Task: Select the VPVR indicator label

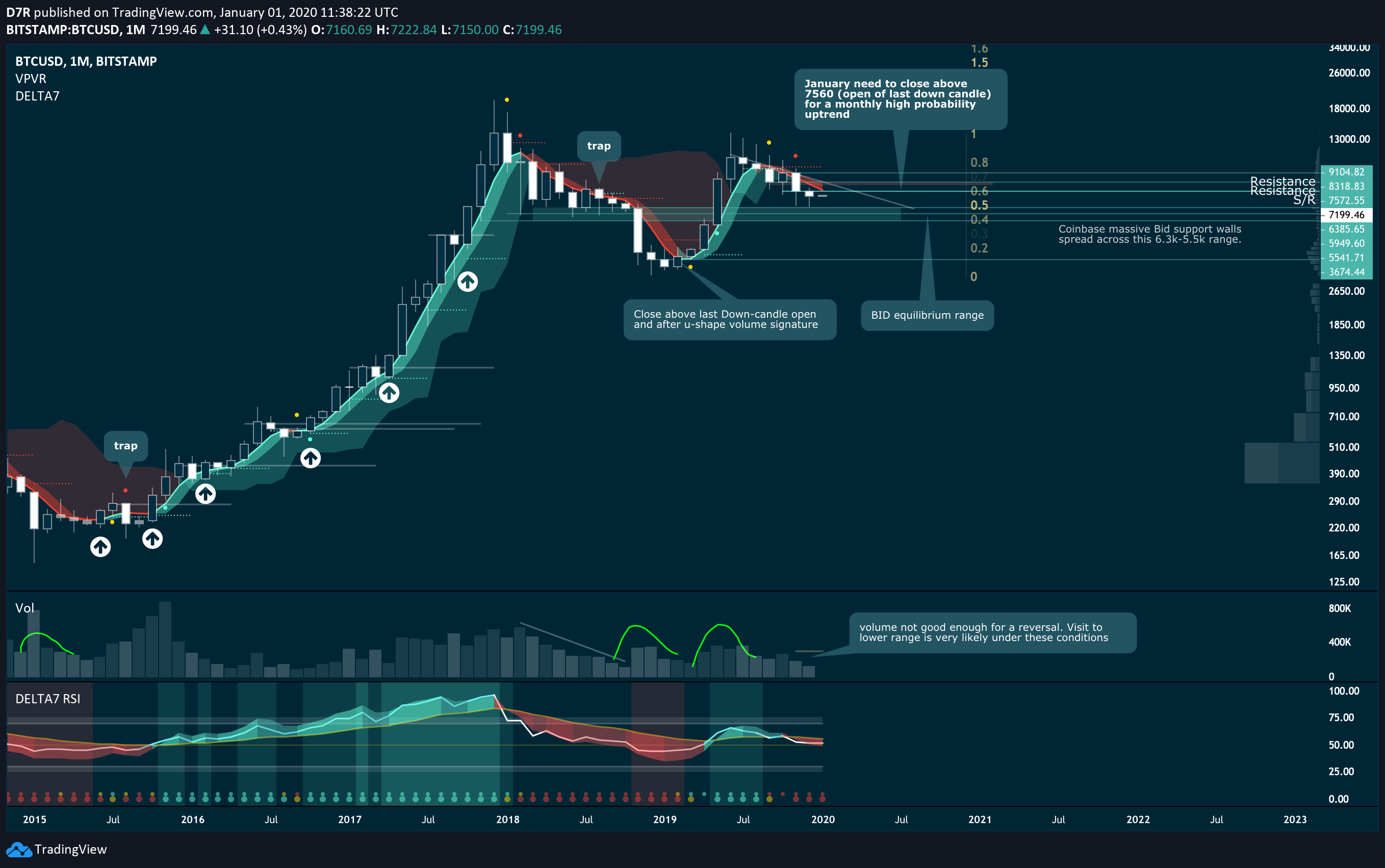Action: point(31,79)
